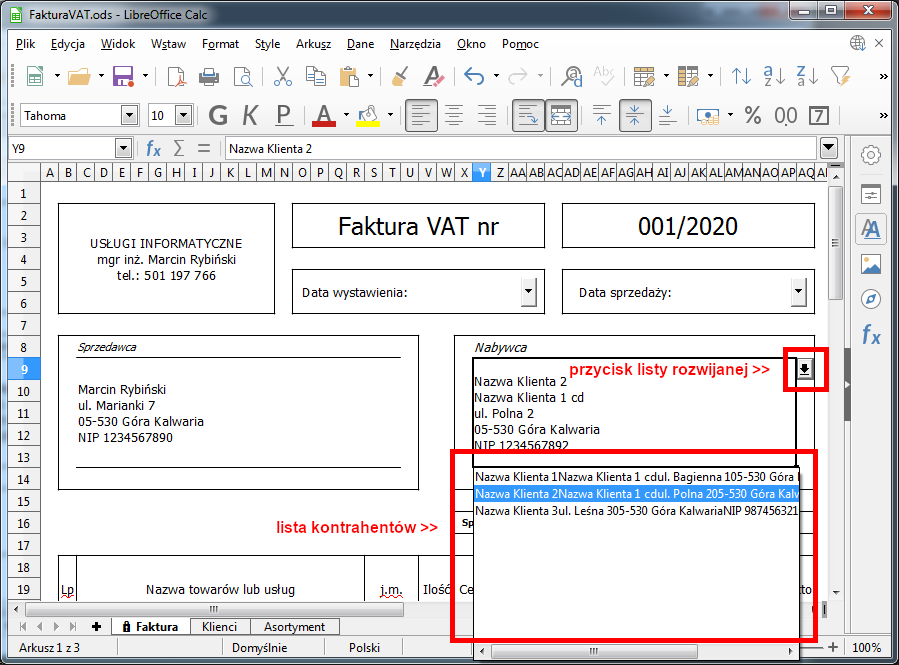Viewport: 899px width, 665px height.
Task: Switch to the Klienci sheet tab
Action: [219, 627]
